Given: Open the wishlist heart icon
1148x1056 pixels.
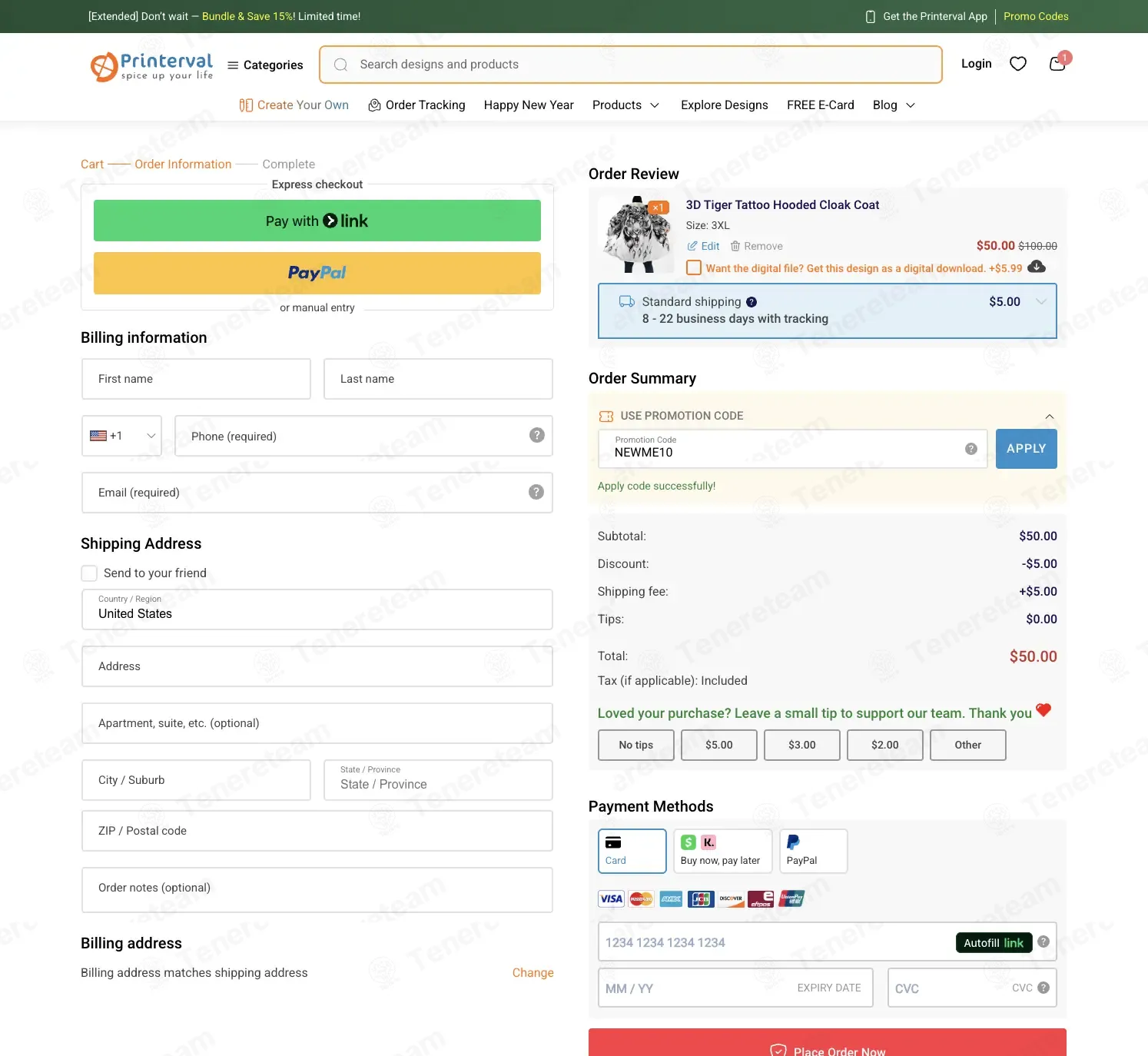Looking at the screenshot, I should pos(1017,64).
